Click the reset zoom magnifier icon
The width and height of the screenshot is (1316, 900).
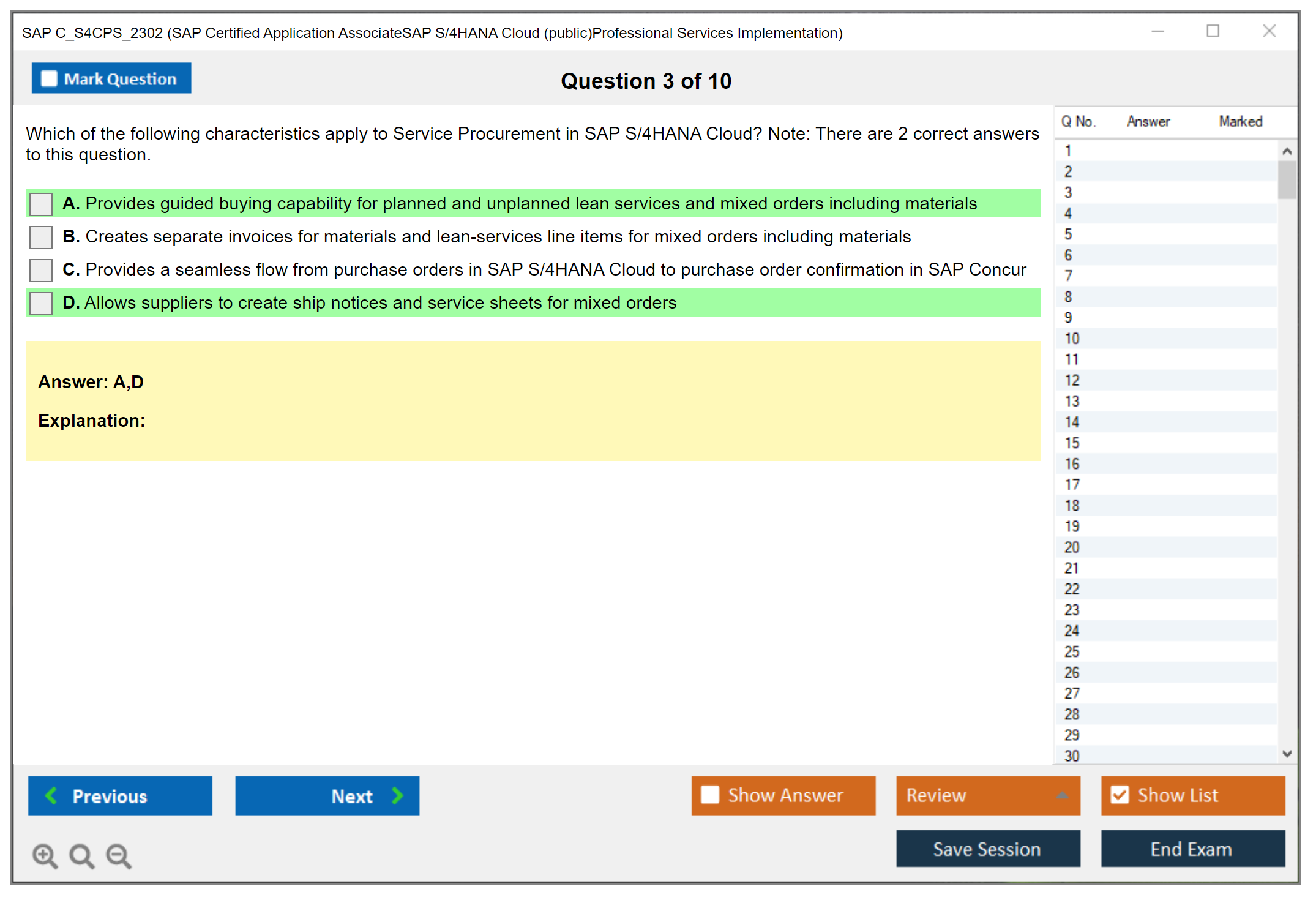81,855
